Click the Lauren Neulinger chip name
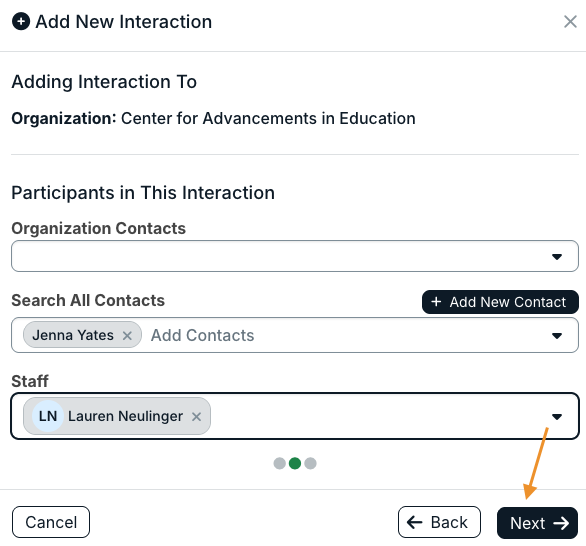The image size is (586, 546). pos(125,416)
